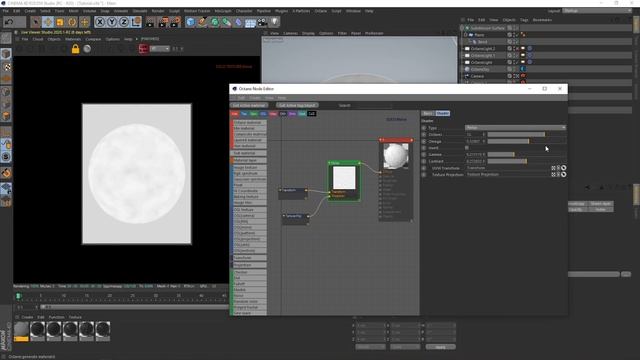Expand the UVW Transform parameter row
This screenshot has width=640, height=360.
coord(424,168)
